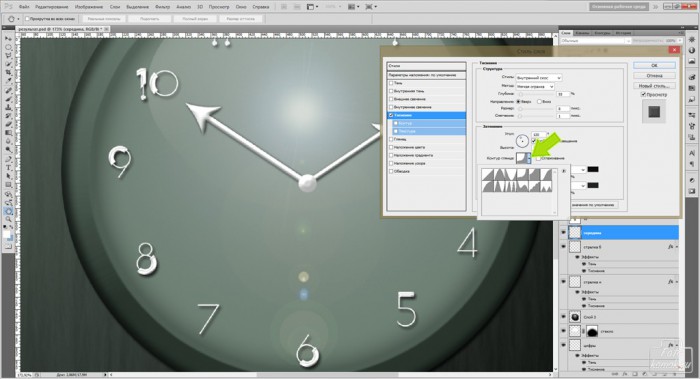700x379 pixels.
Task: Click the rotate tool preset icon in options bar
Action: coord(12,19)
